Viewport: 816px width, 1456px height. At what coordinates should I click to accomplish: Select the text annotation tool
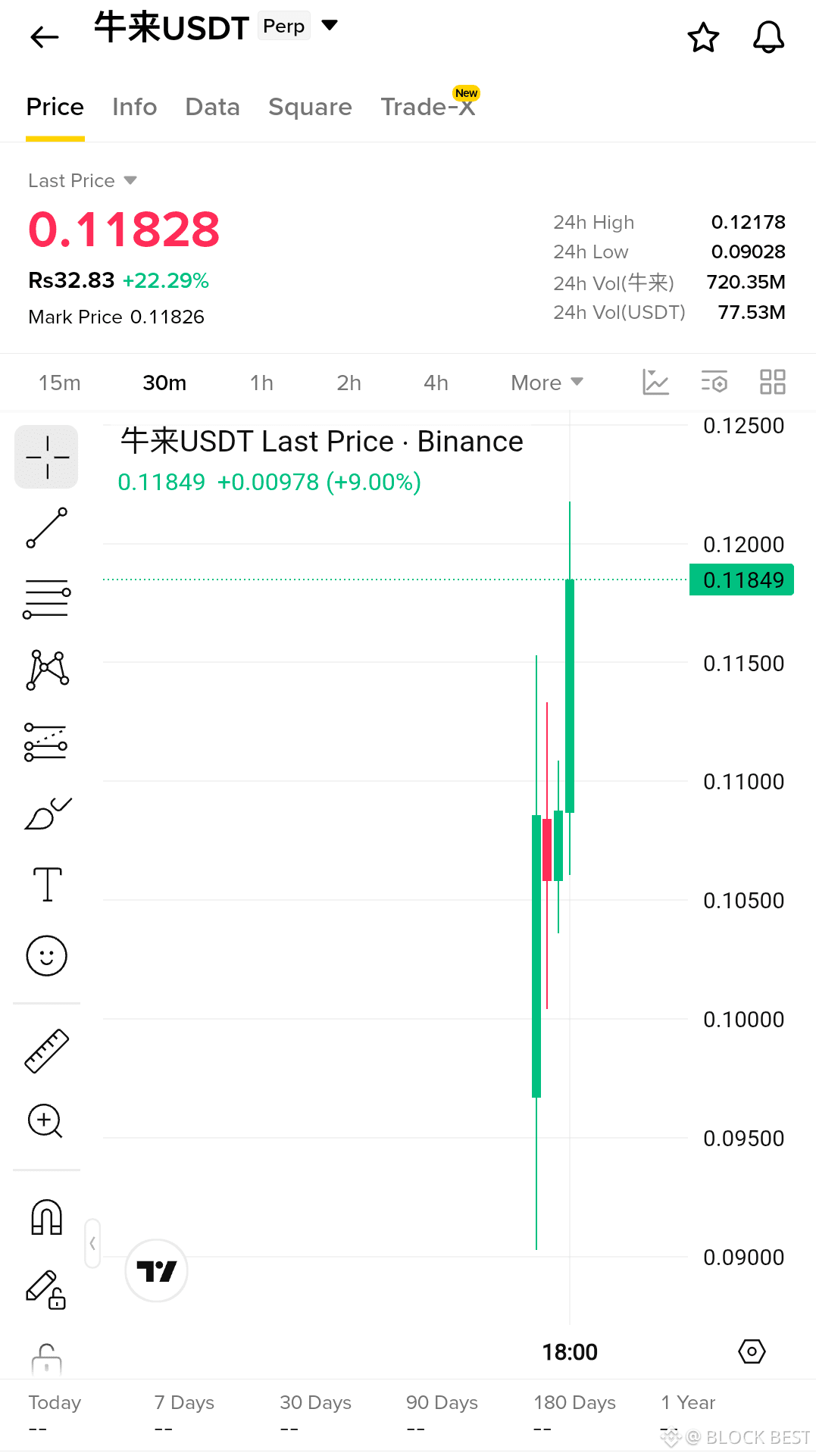[47, 884]
